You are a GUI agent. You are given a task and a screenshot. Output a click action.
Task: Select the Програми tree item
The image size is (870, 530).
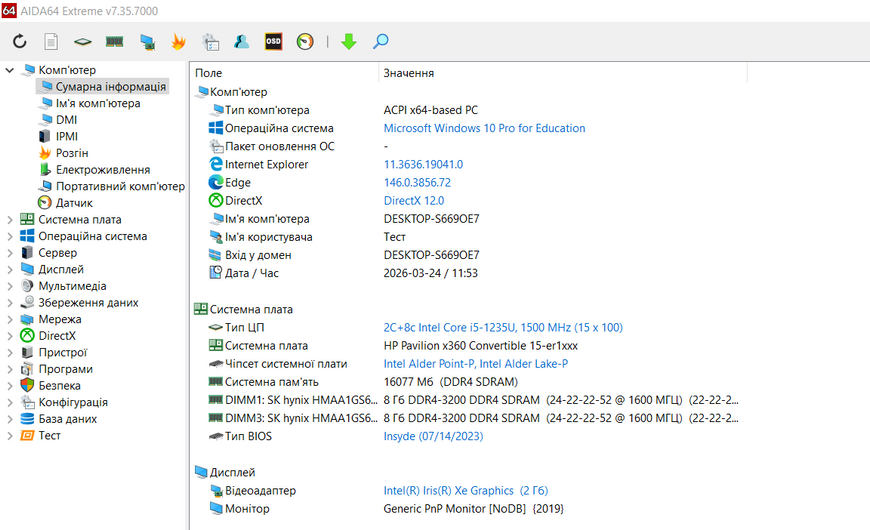[65, 369]
